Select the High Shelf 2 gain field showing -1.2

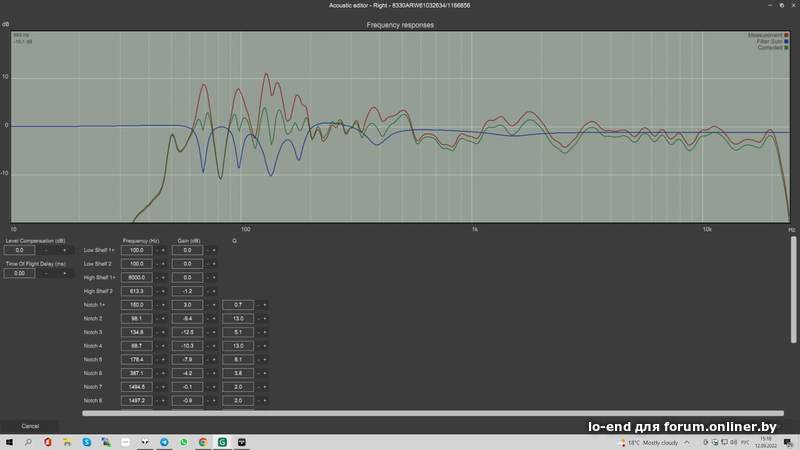click(187, 291)
